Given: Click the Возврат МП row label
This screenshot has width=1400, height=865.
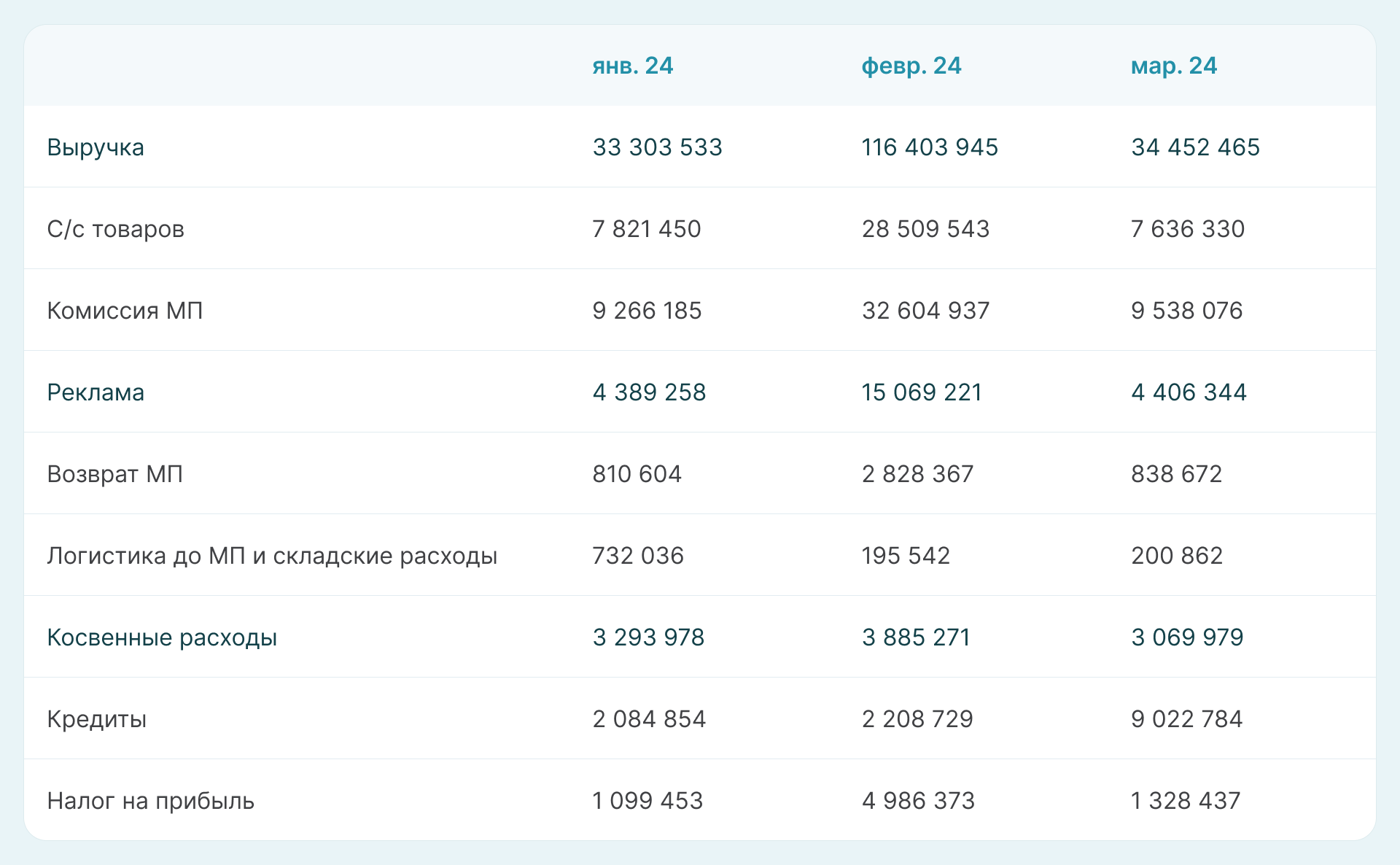Looking at the screenshot, I should [x=114, y=474].
